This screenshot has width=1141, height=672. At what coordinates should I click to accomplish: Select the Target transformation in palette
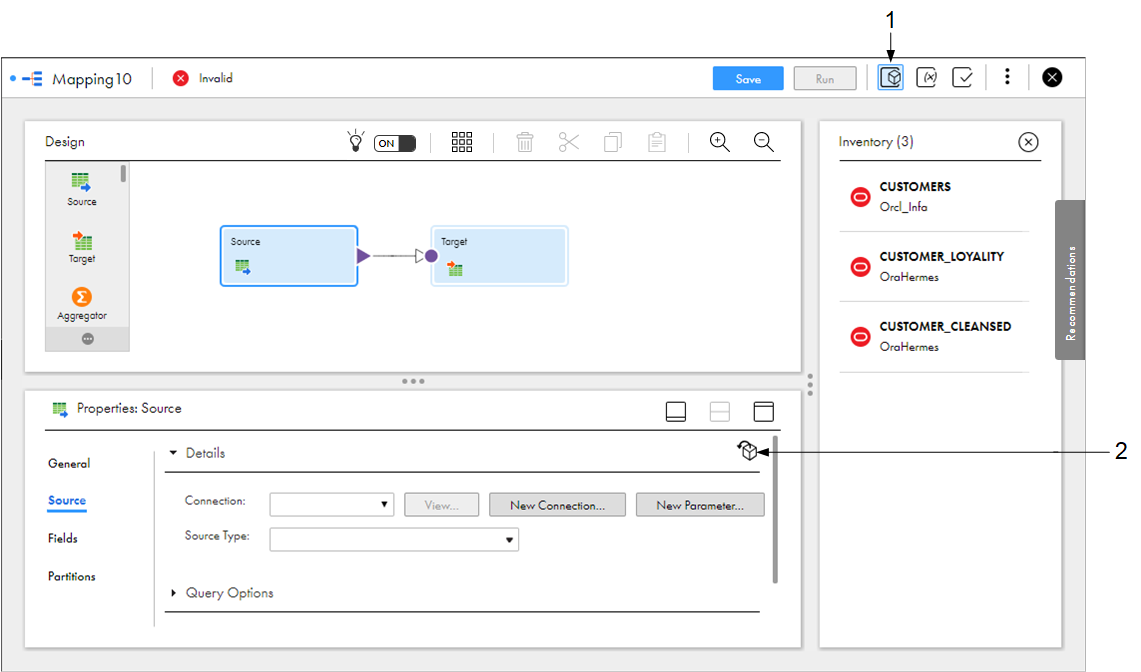coord(82,248)
